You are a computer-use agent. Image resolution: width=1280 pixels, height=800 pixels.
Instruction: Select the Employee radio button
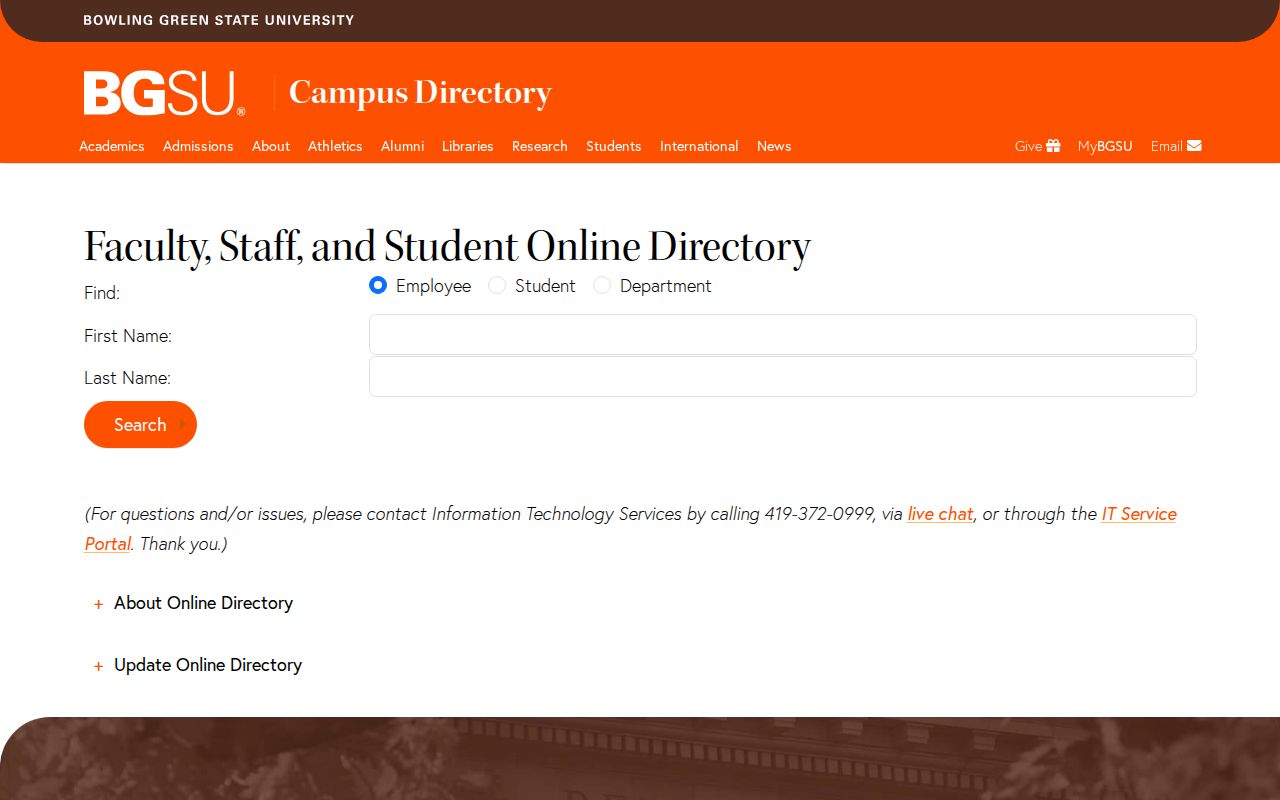point(378,285)
